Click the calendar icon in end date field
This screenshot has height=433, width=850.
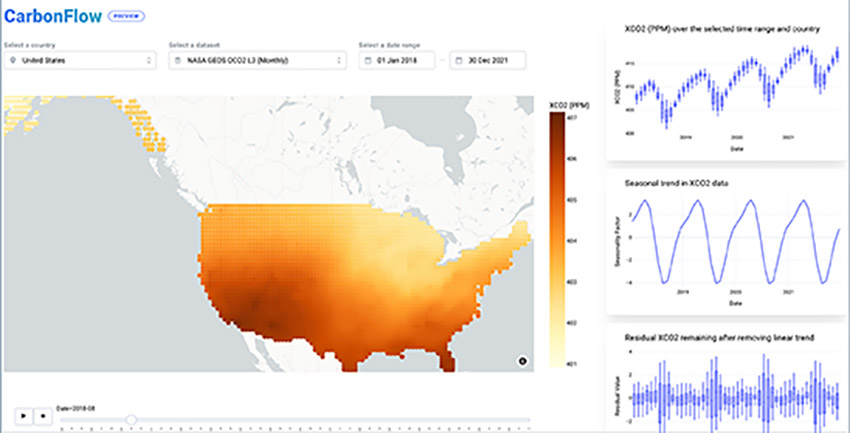point(459,61)
